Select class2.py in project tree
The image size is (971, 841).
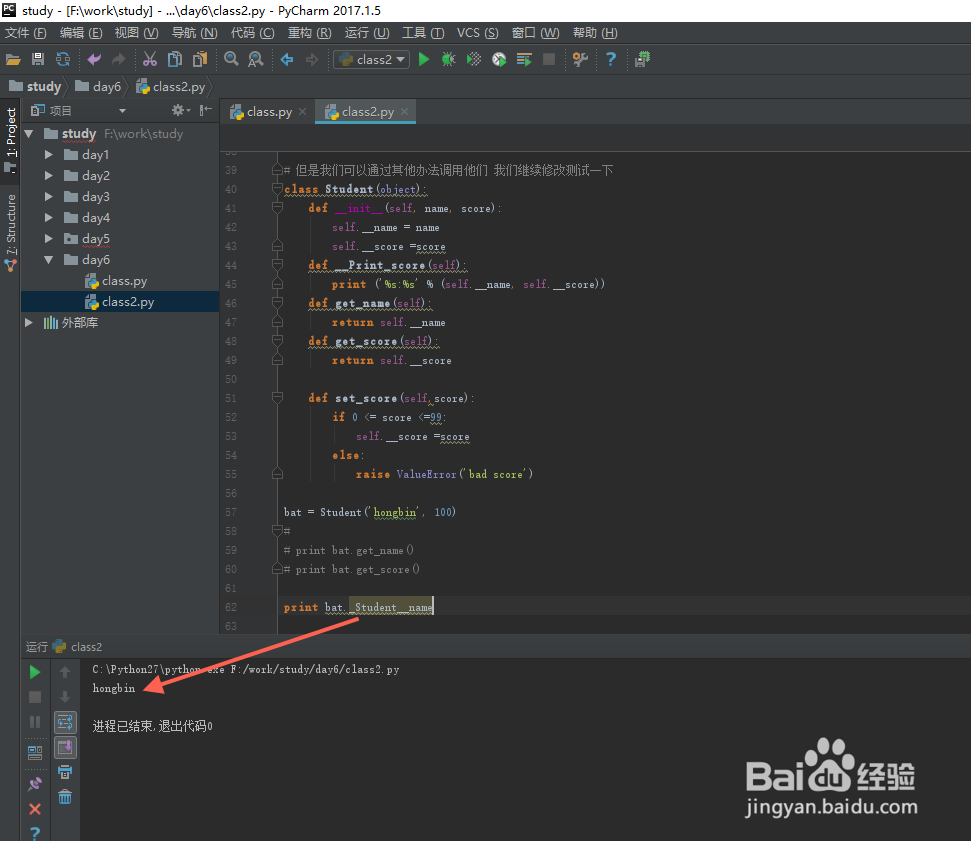pos(120,302)
